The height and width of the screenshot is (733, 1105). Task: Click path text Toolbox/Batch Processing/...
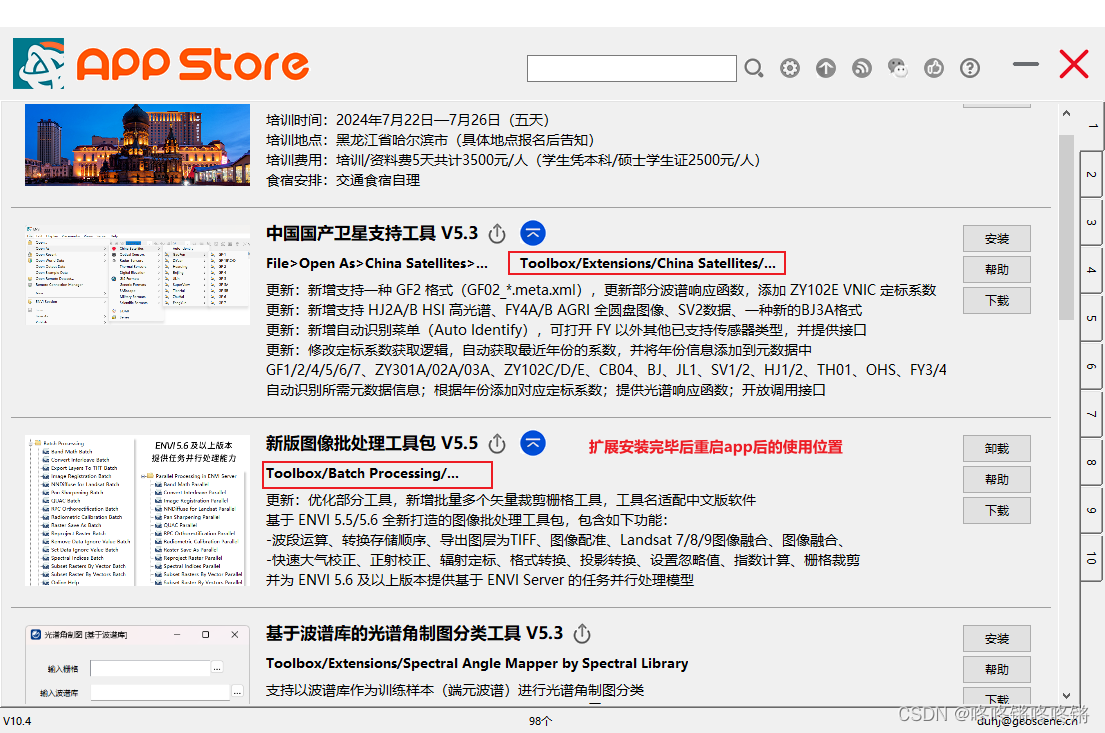click(362, 474)
